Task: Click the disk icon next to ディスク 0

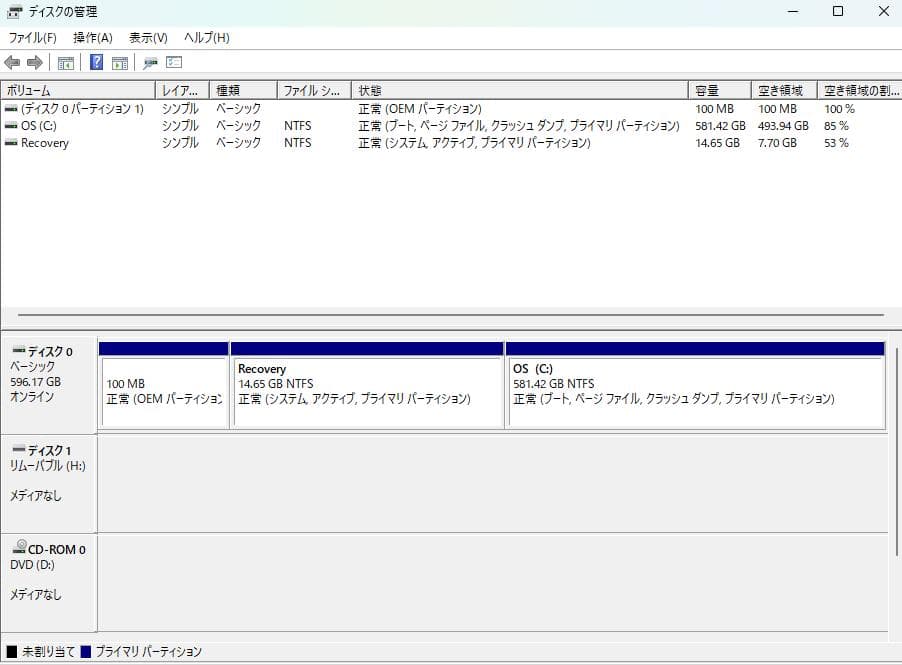Action: 16,351
